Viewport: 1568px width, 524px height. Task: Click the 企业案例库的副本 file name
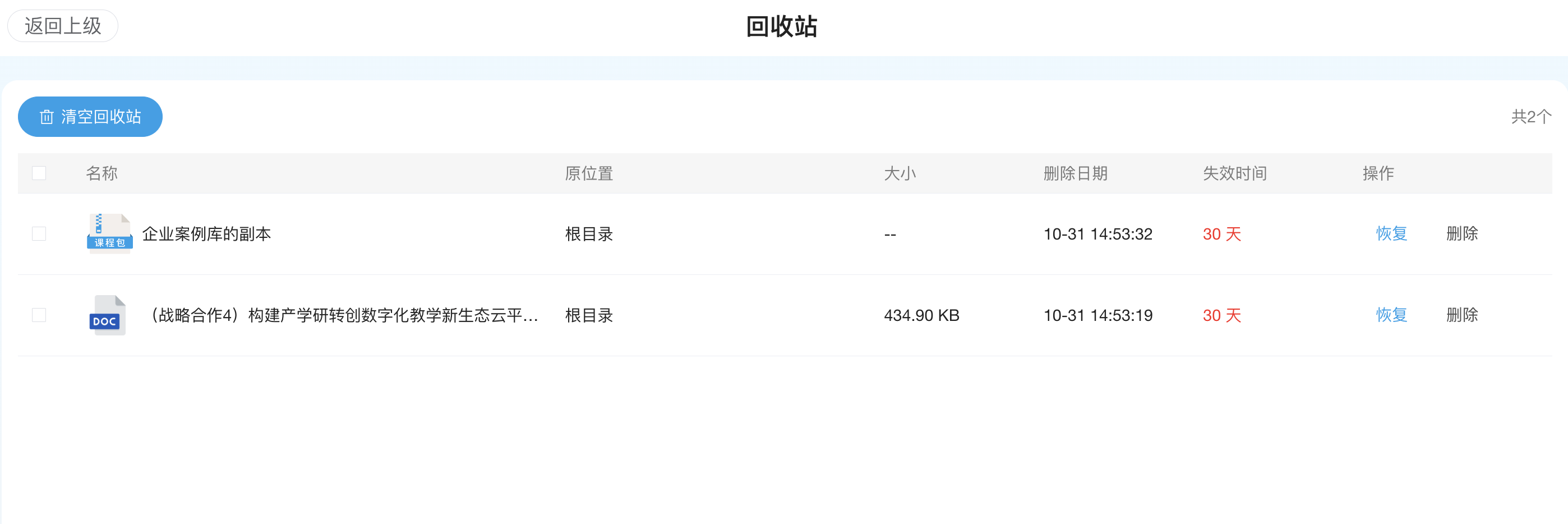tap(206, 234)
